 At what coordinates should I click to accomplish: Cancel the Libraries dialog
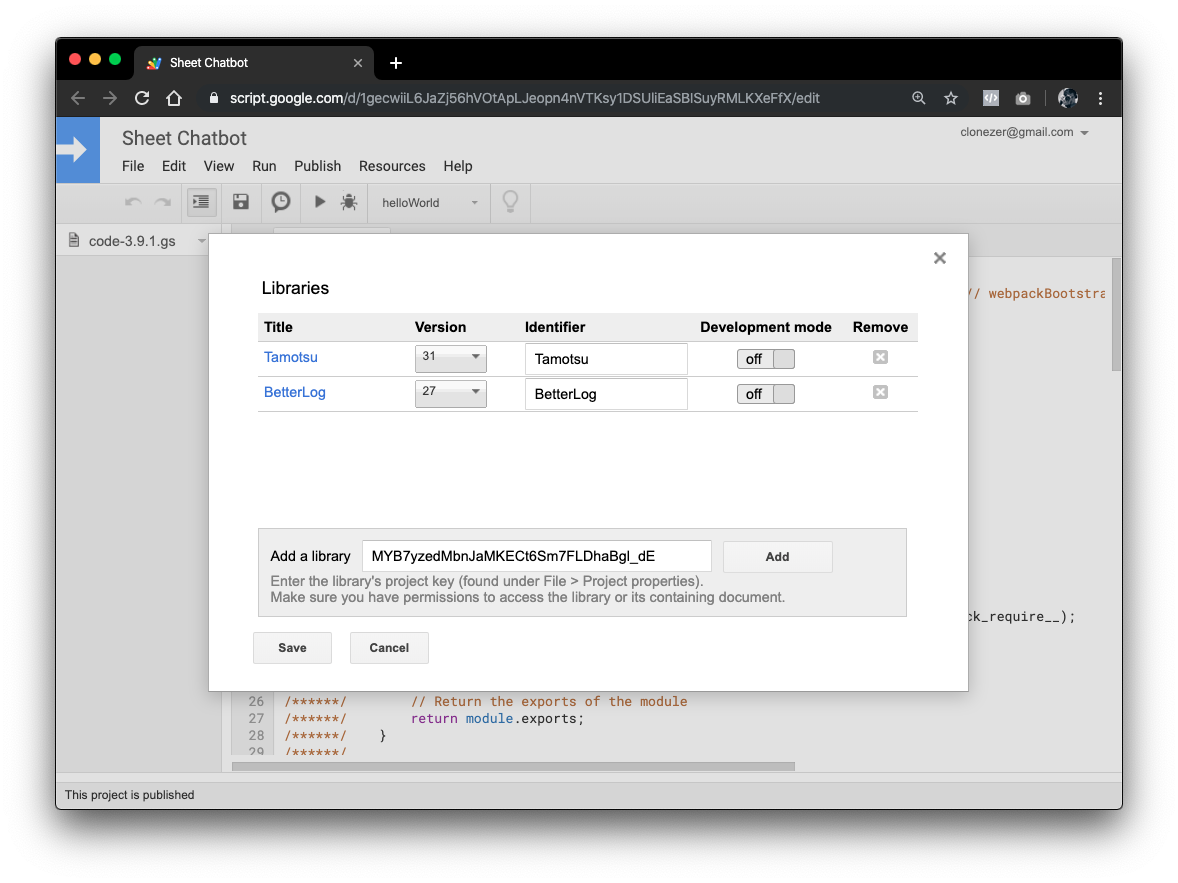tap(389, 648)
